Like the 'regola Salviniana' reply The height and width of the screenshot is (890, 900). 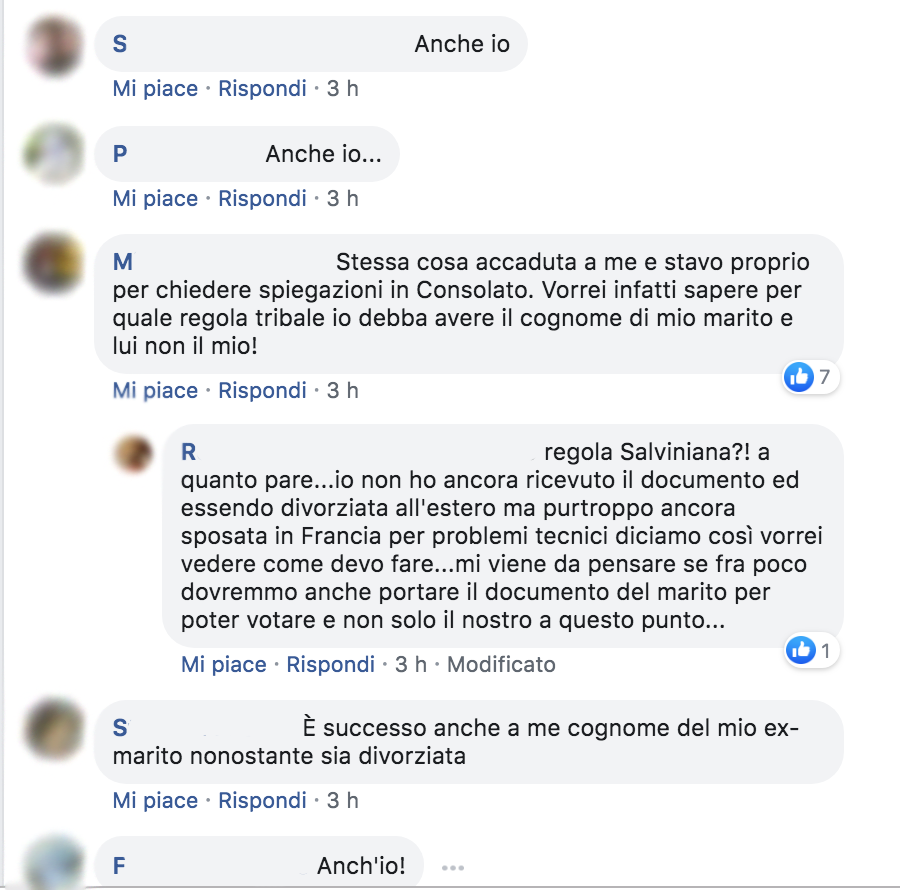pos(224,664)
